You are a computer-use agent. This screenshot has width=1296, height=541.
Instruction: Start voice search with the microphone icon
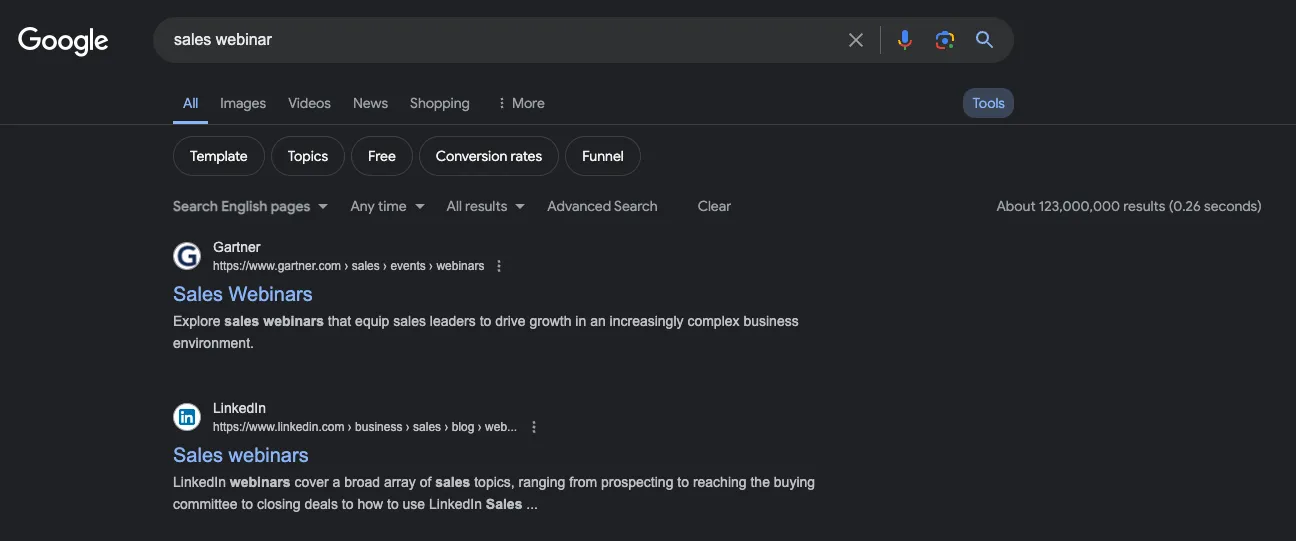click(x=904, y=40)
